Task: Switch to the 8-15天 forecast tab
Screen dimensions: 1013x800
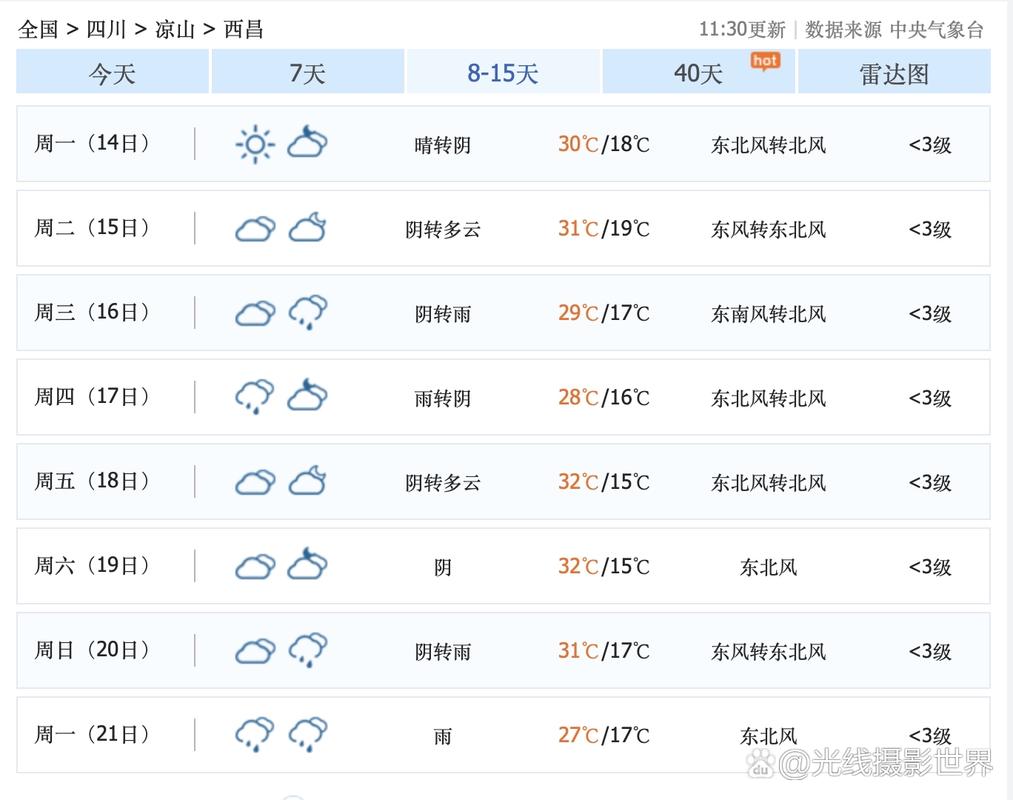Action: (503, 72)
